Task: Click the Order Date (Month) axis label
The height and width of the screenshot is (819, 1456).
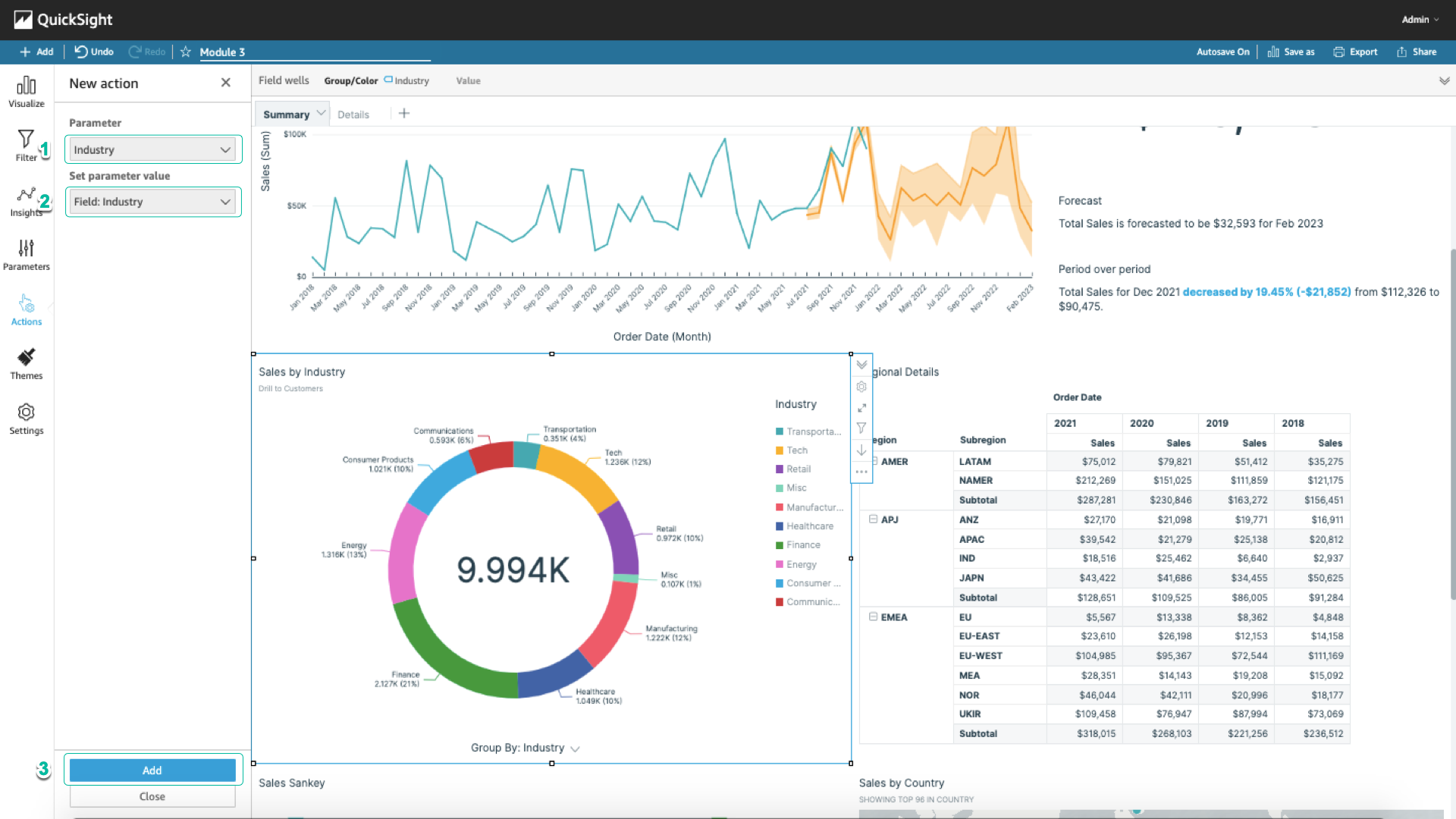Action: click(662, 337)
